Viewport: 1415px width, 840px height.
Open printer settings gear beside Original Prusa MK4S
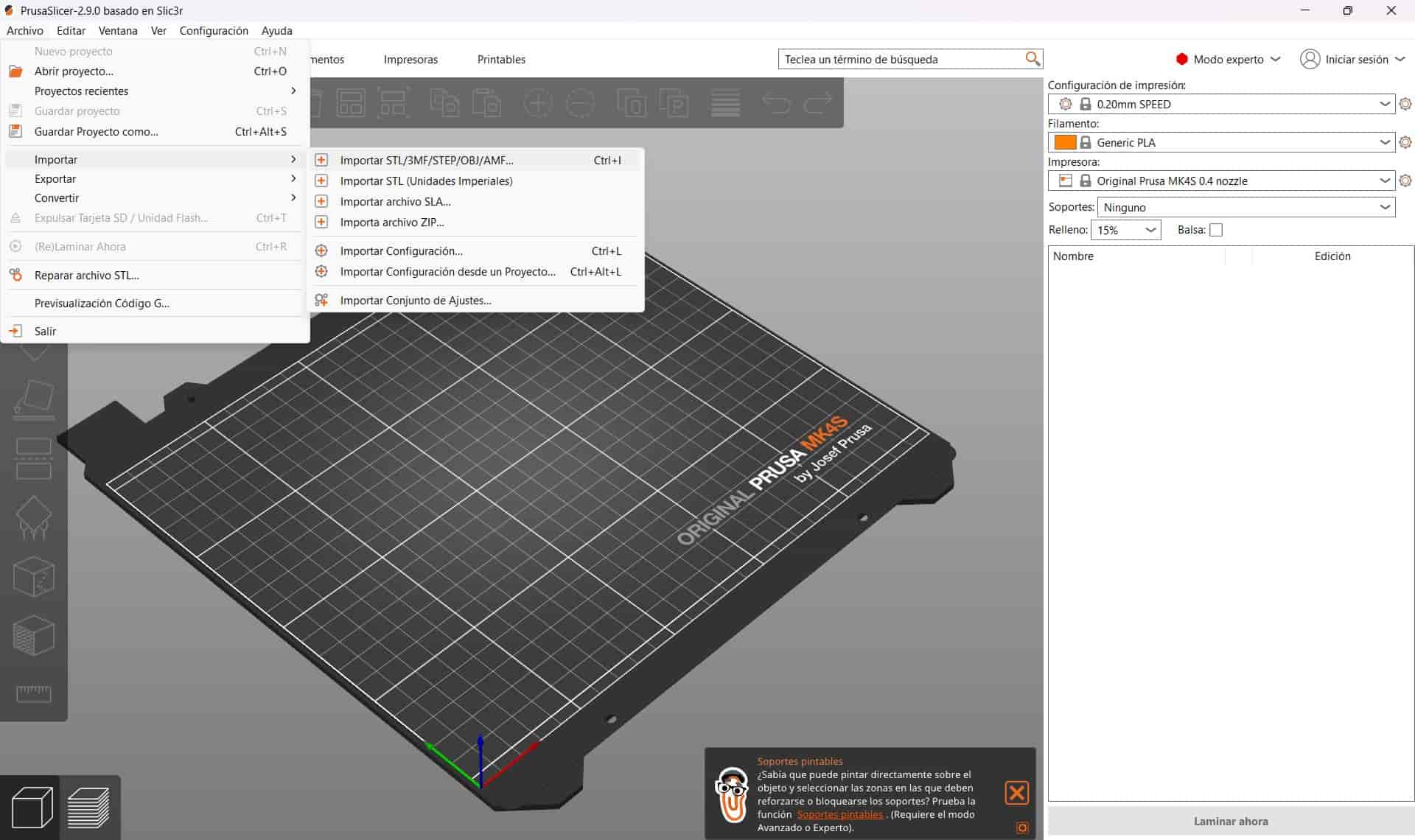[x=1405, y=181]
